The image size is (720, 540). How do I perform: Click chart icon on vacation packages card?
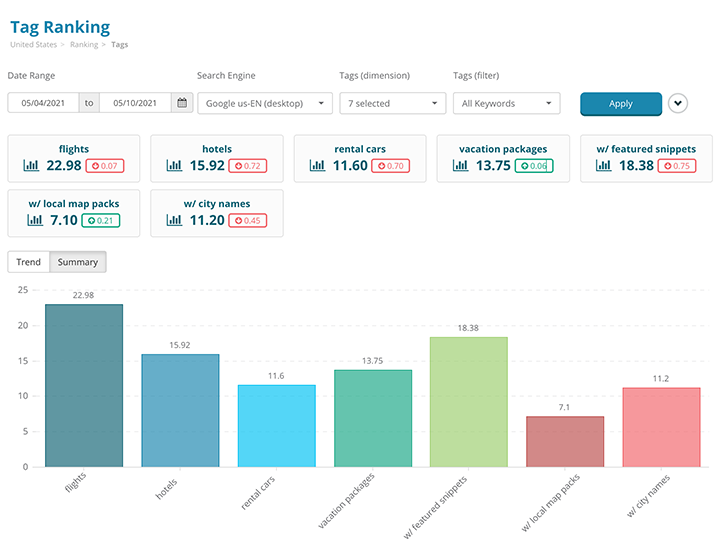click(460, 165)
